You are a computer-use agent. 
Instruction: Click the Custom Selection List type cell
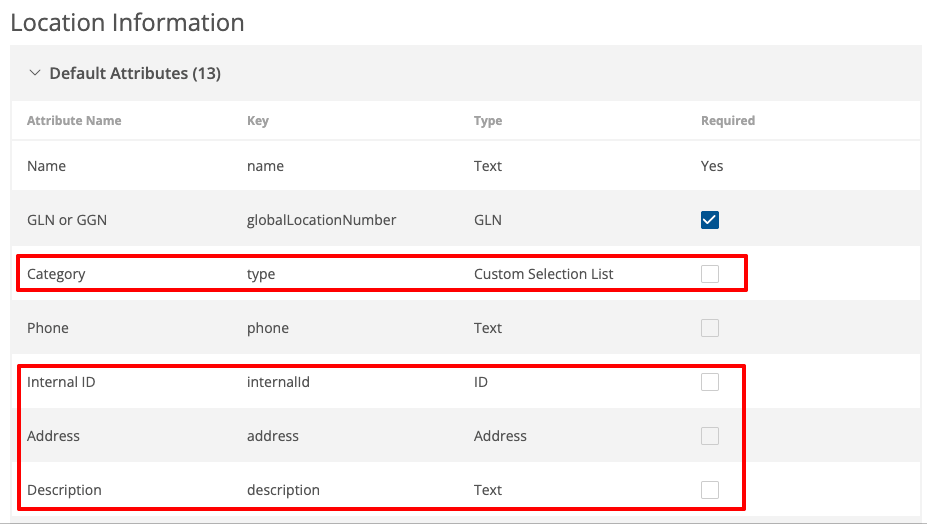point(543,274)
